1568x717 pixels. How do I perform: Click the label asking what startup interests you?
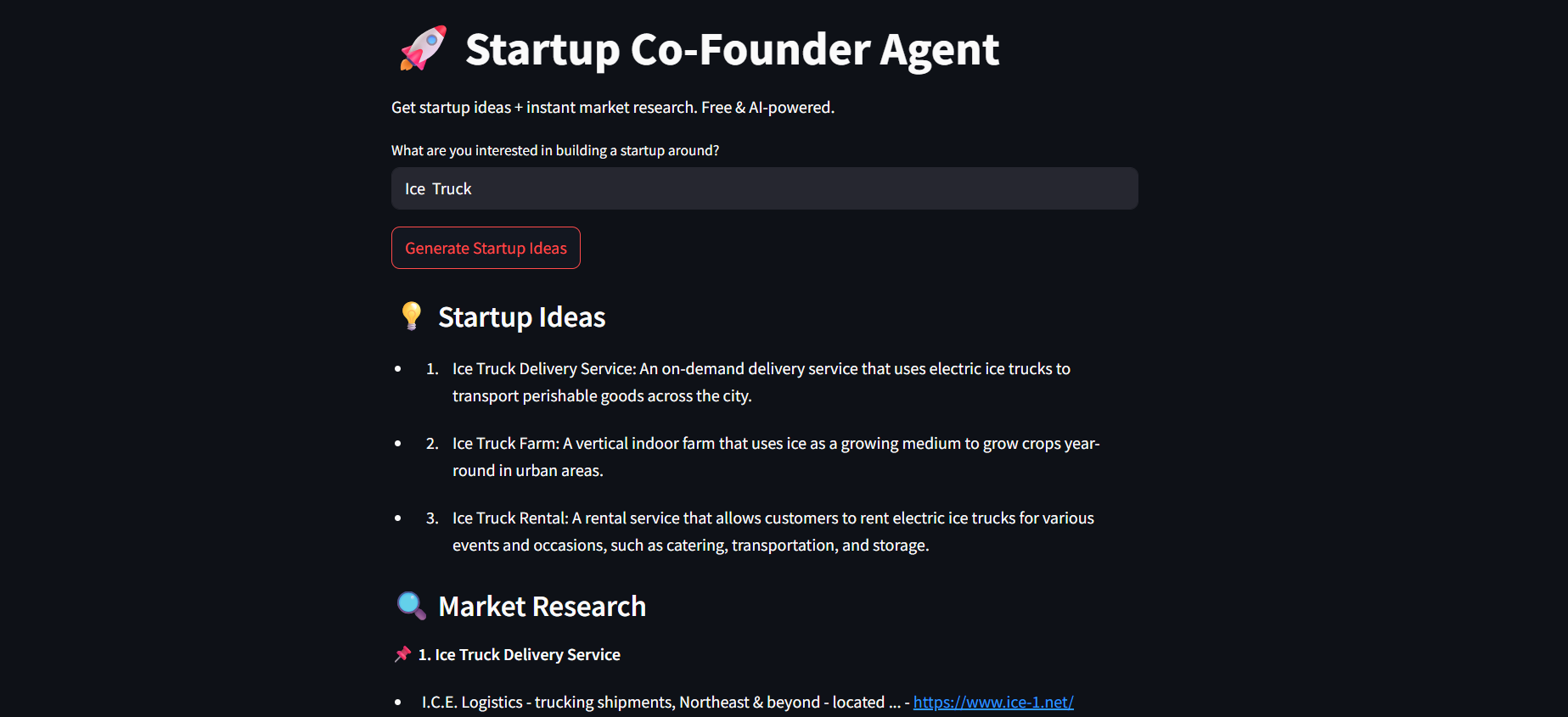[554, 150]
